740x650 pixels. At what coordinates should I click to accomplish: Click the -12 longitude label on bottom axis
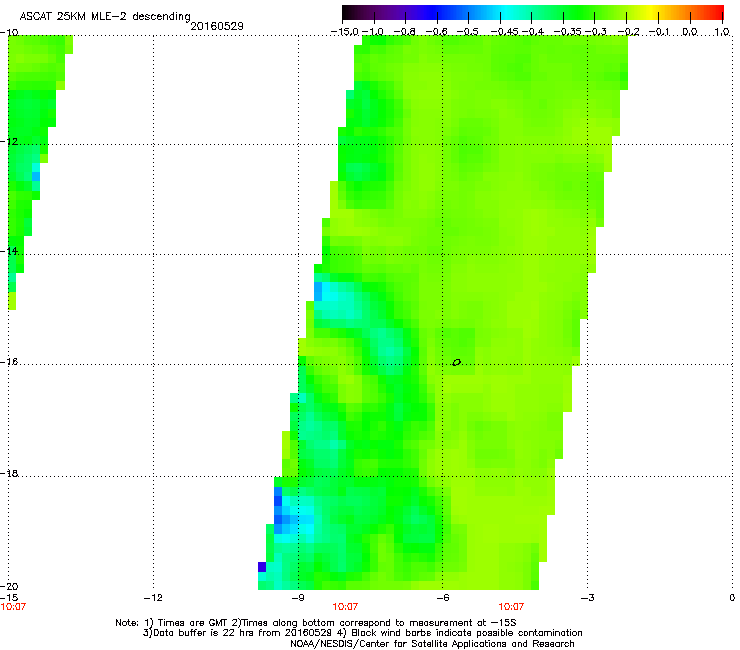(153, 598)
